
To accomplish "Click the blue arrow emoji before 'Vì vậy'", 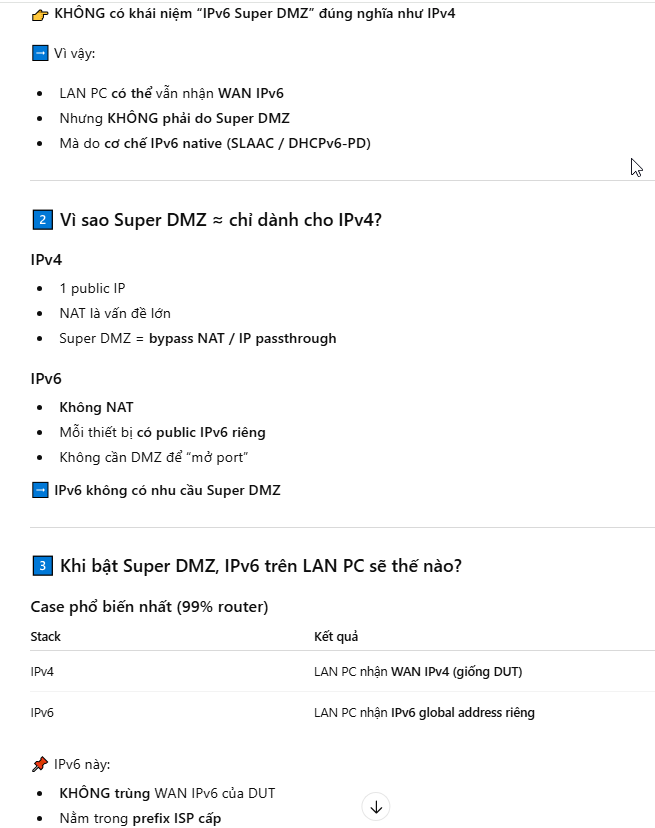I will click(40, 53).
